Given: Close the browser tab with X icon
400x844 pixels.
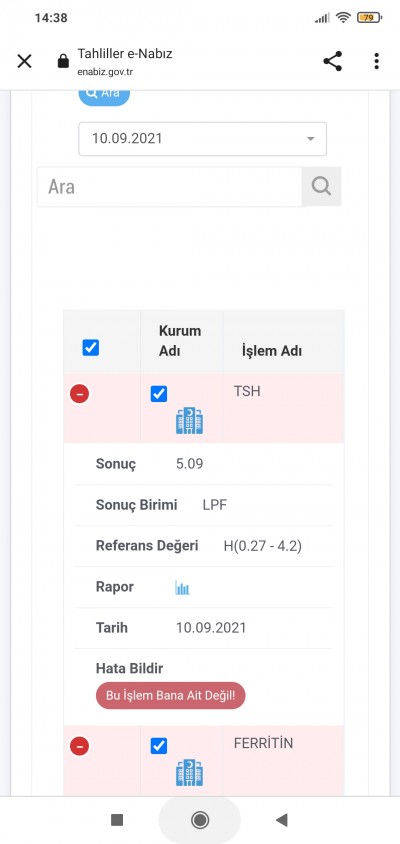Looking at the screenshot, I should [x=24, y=61].
